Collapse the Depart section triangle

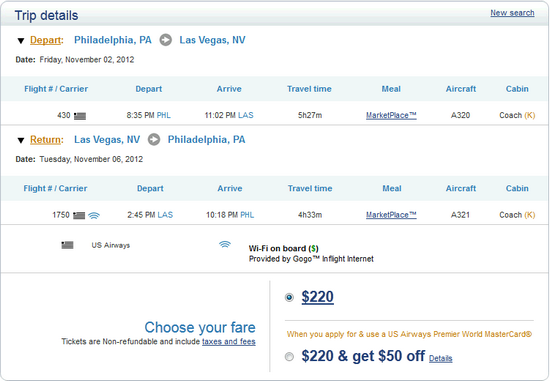tap(21, 41)
